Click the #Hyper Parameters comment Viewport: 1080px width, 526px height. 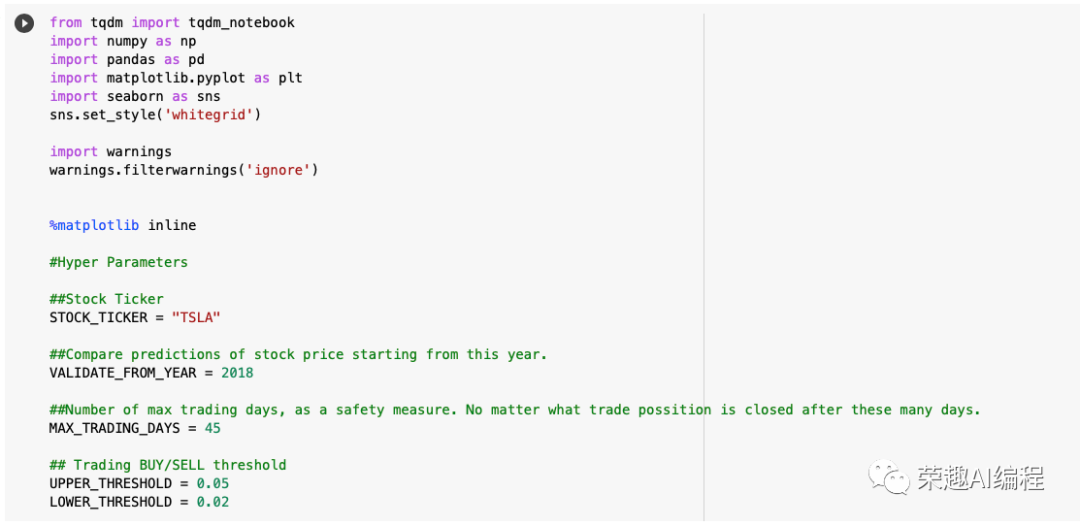118,262
